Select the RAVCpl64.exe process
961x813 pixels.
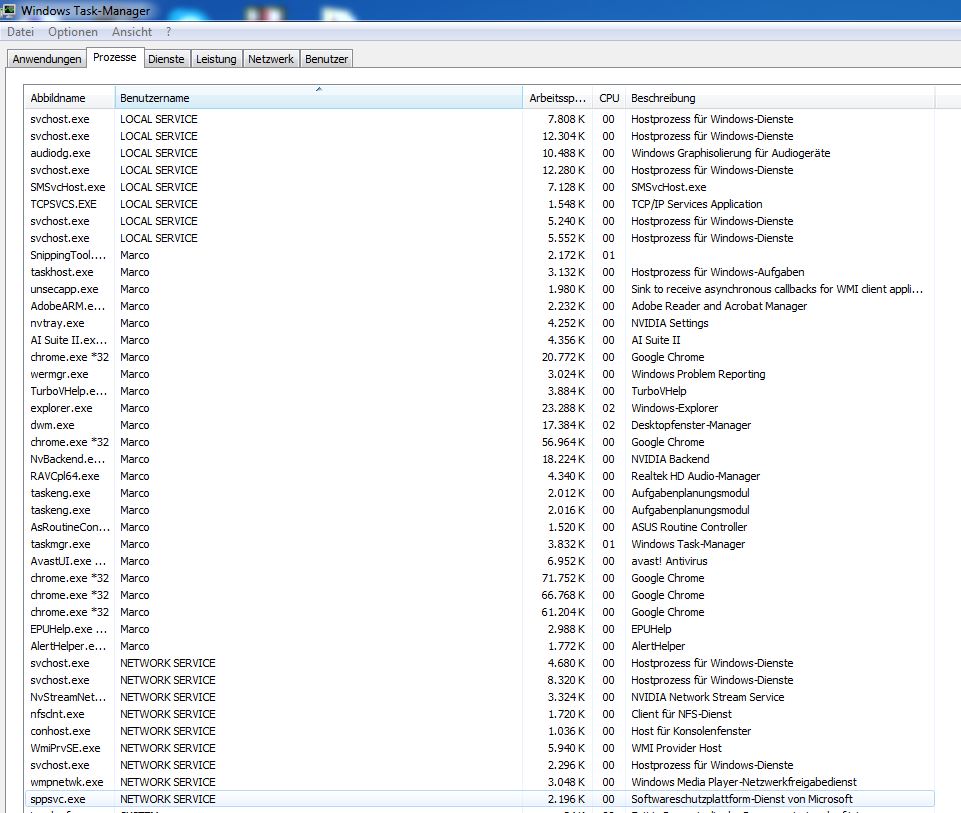coord(480,476)
